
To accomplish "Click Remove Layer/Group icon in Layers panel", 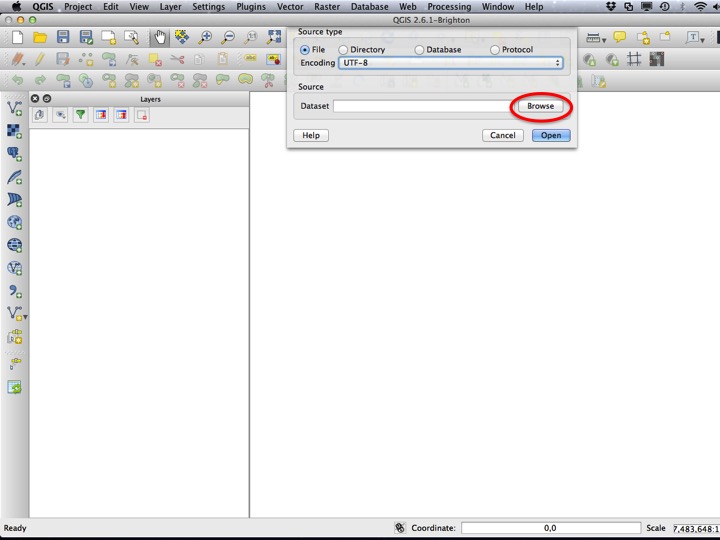I will coord(142,115).
